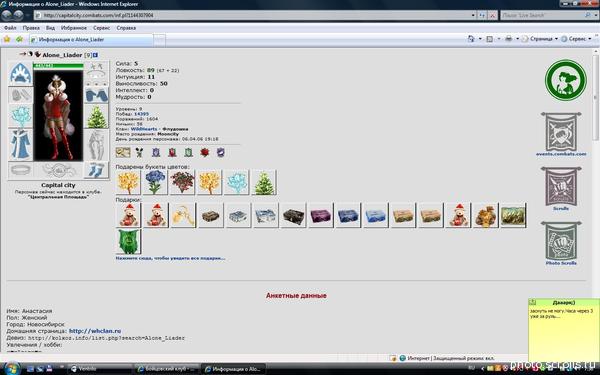Open the Photo Scrolls banner icon
This screenshot has width=600, height=375.
tap(561, 241)
